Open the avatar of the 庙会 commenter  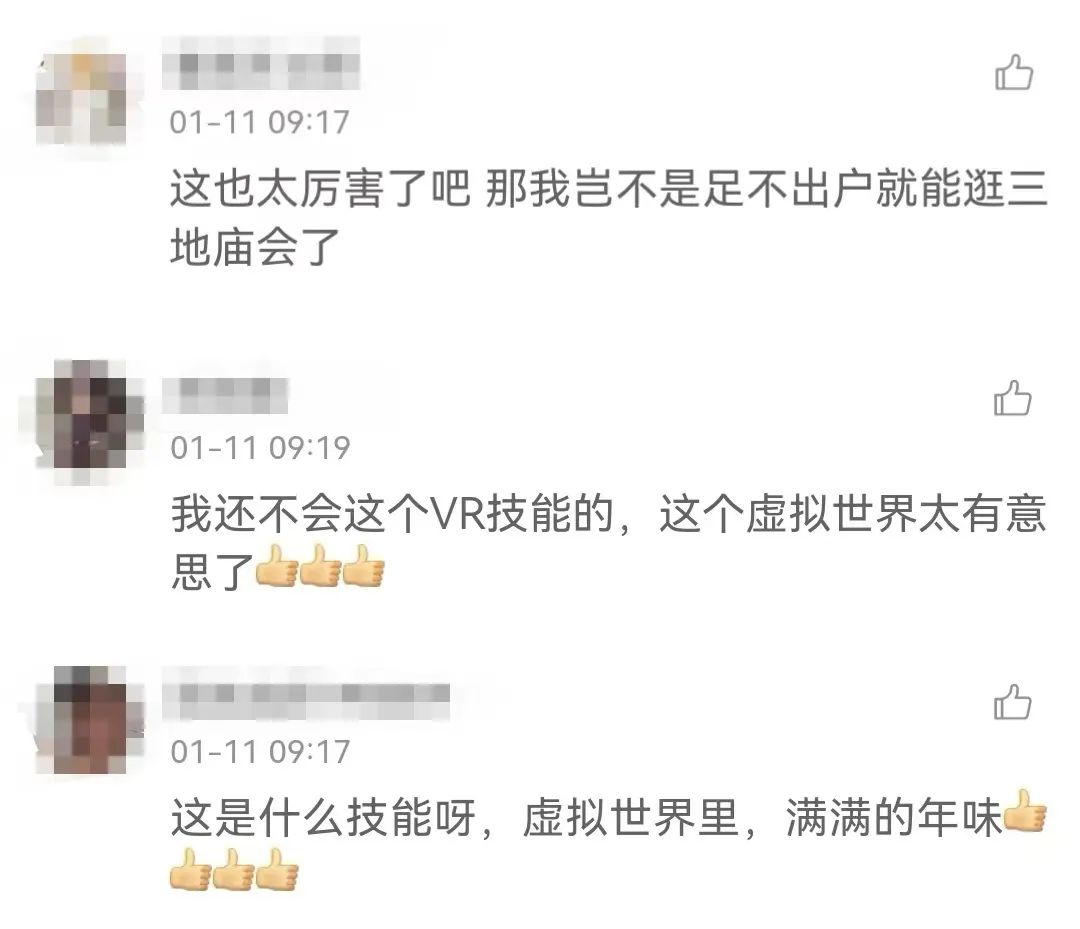point(81,98)
